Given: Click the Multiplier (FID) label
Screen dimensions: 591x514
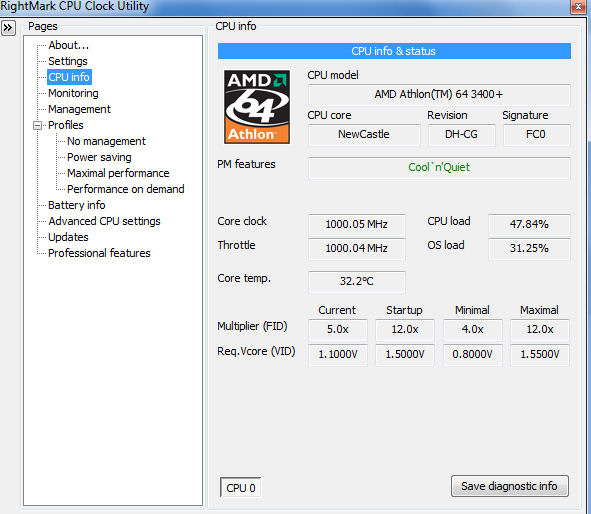Looking at the screenshot, I should coord(252,326).
